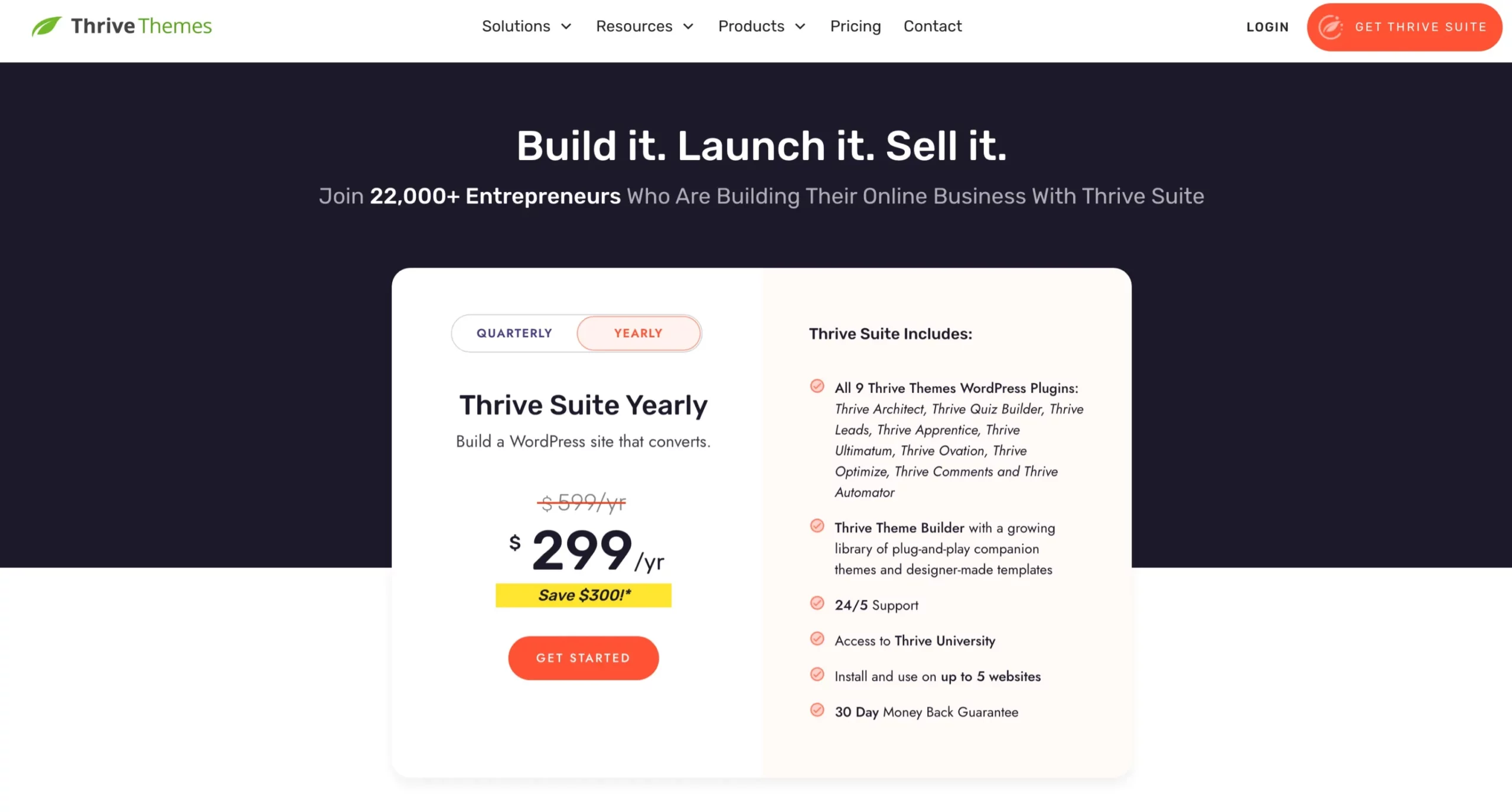The height and width of the screenshot is (812, 1512).
Task: Click the GET STARTED button
Action: tap(583, 658)
